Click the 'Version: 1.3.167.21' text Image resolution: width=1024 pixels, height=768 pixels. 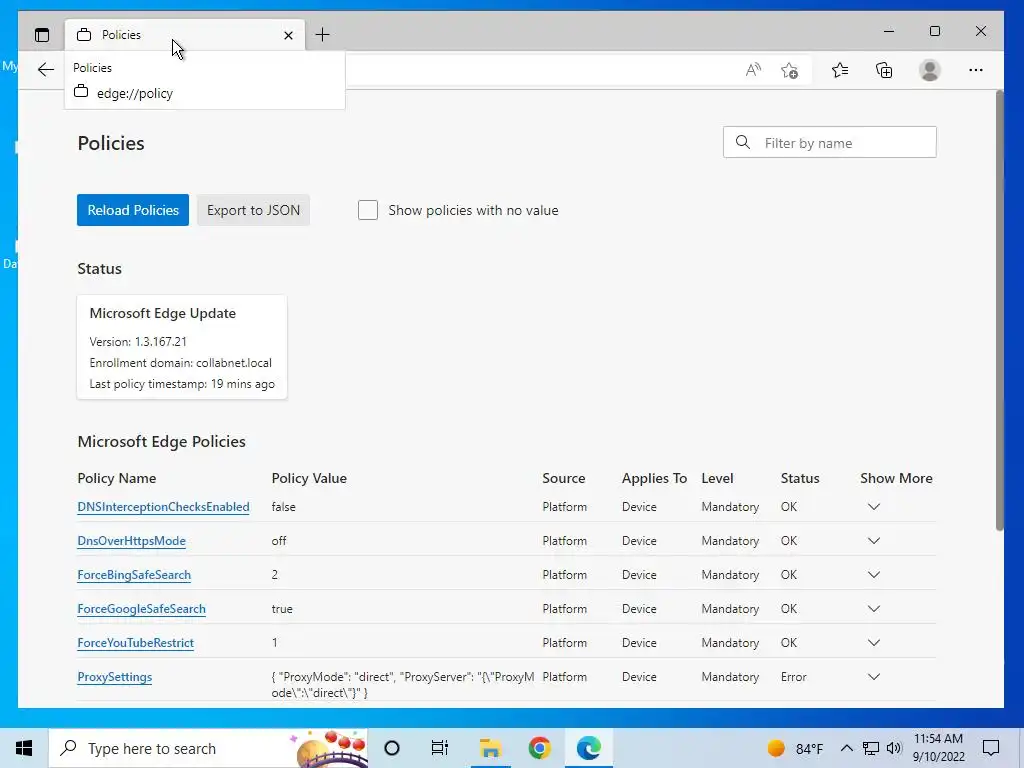138,342
